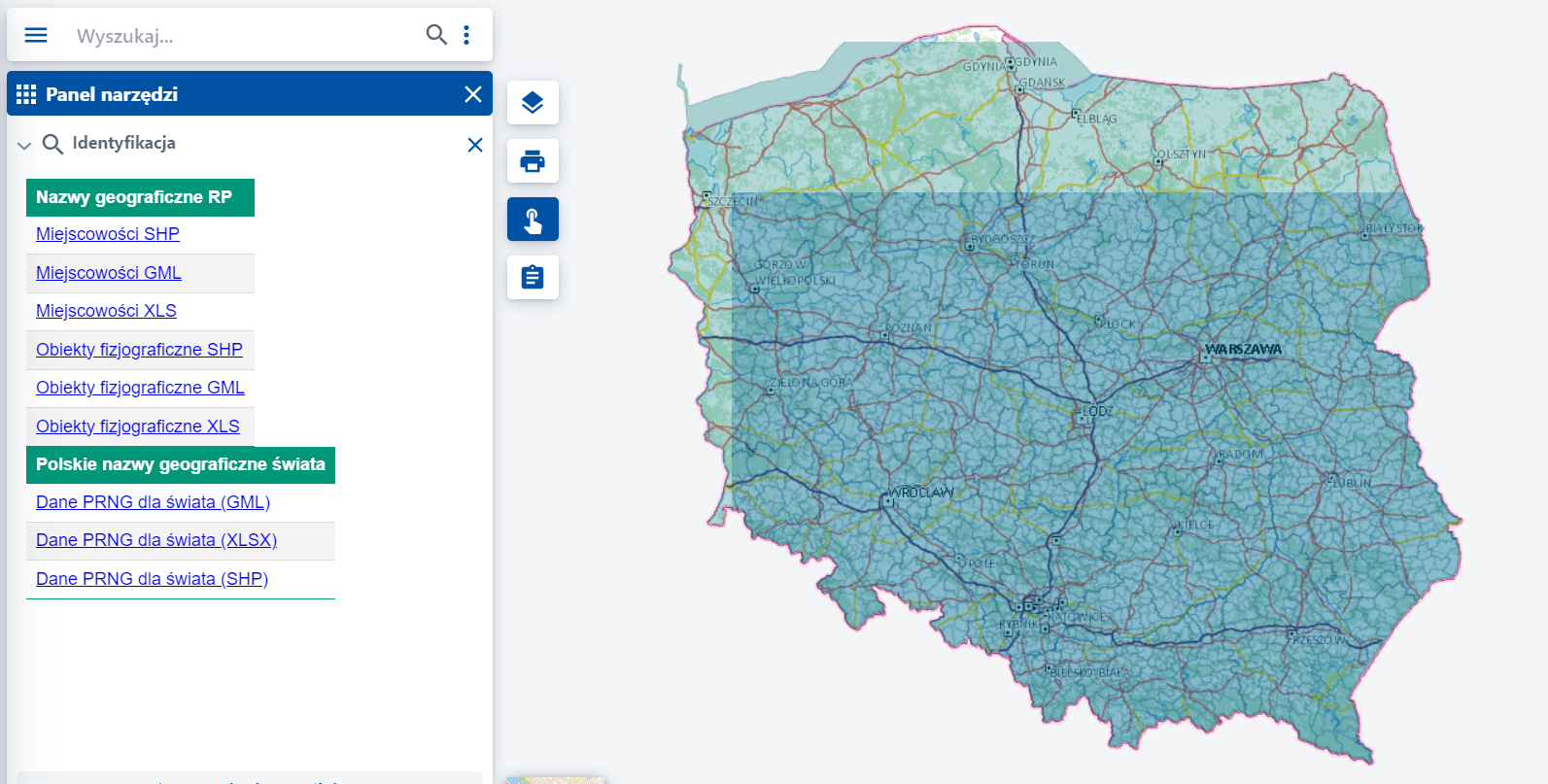The image size is (1548, 784).
Task: Click the print map button
Action: point(533,161)
